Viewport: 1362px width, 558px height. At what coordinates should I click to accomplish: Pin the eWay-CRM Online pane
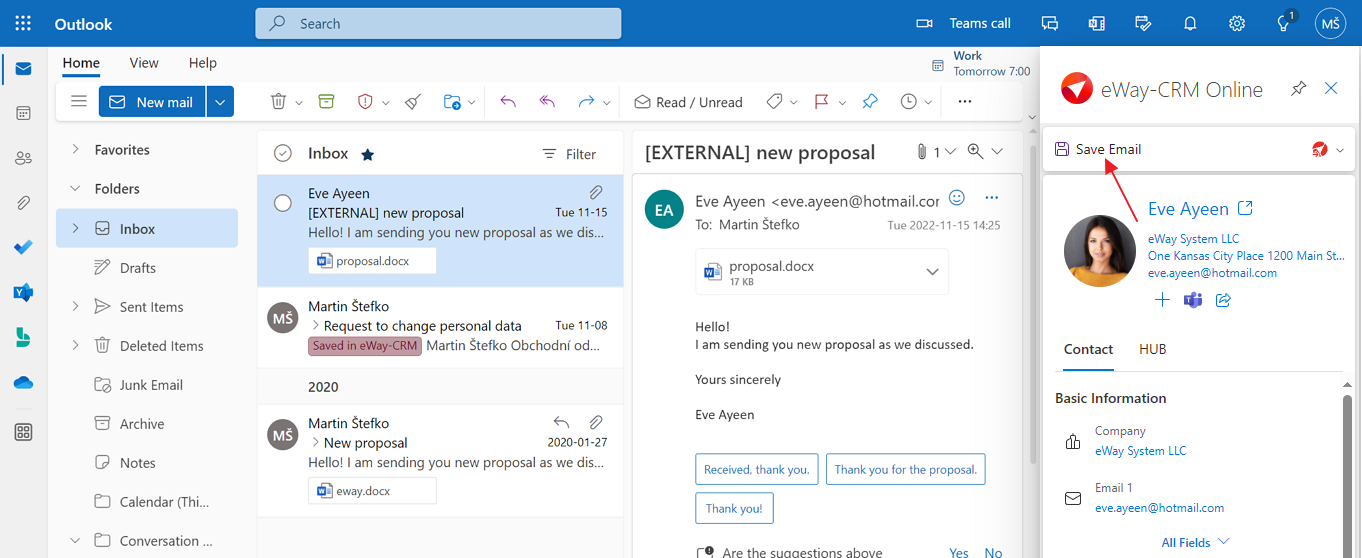coord(1298,88)
